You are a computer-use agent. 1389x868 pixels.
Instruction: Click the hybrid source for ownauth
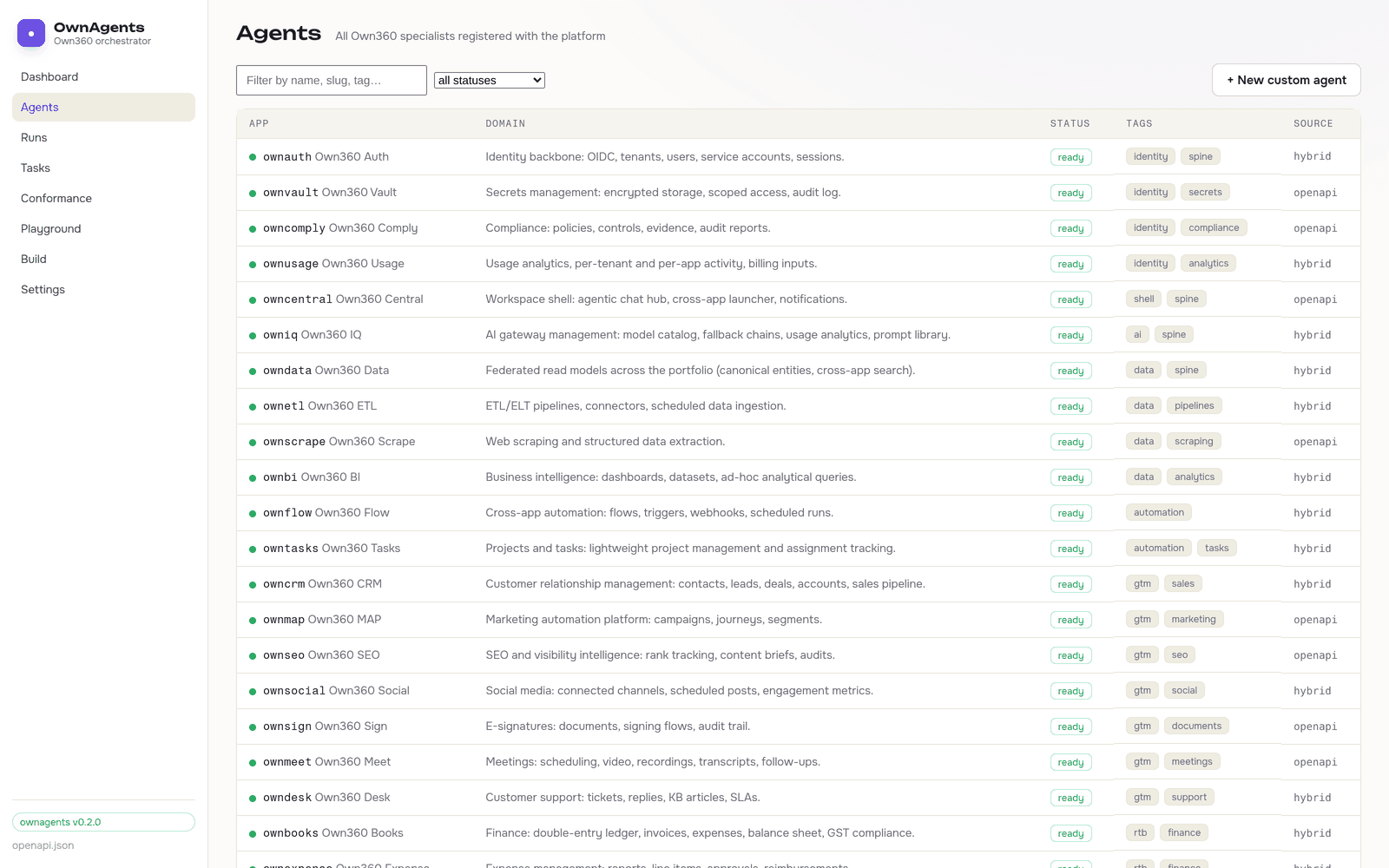(1312, 157)
